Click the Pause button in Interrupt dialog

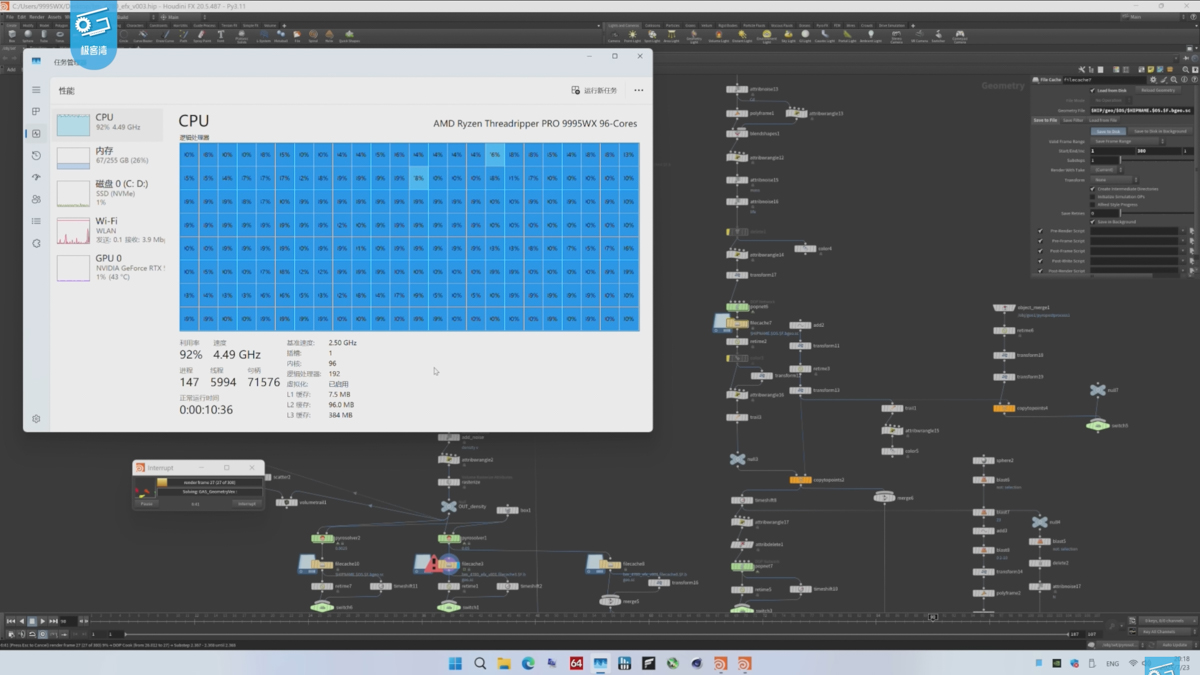tap(147, 504)
